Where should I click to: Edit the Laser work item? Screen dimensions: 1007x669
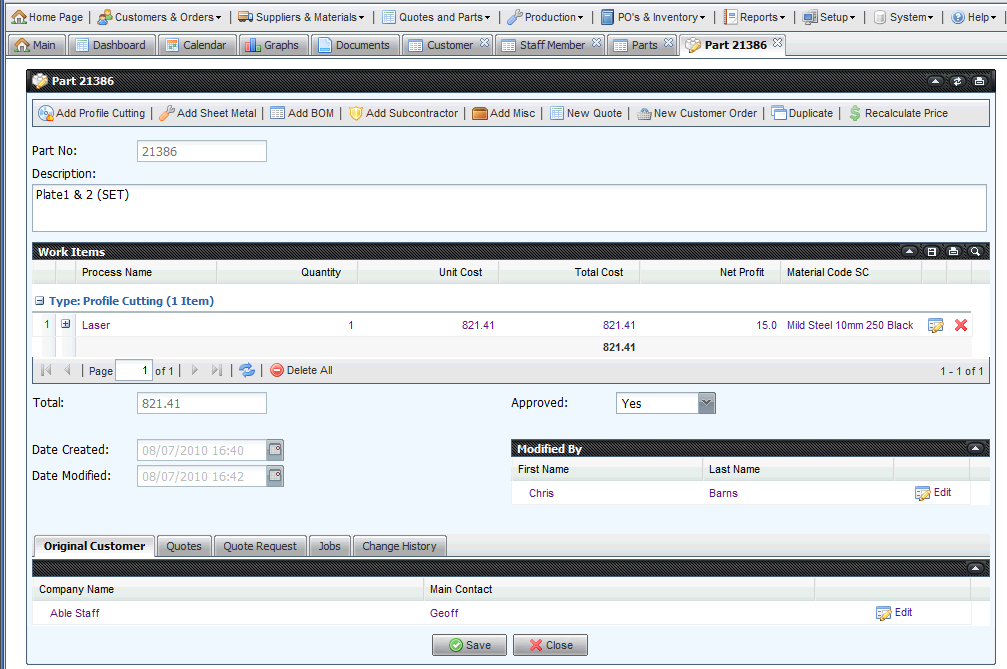click(x=936, y=325)
